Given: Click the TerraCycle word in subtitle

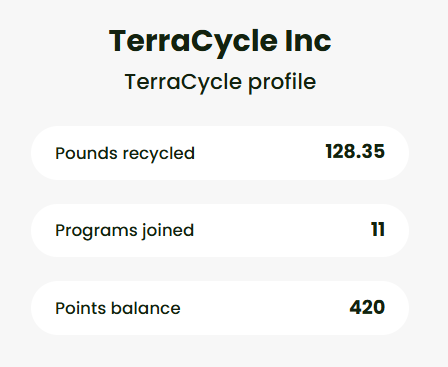Looking at the screenshot, I should (x=183, y=82).
